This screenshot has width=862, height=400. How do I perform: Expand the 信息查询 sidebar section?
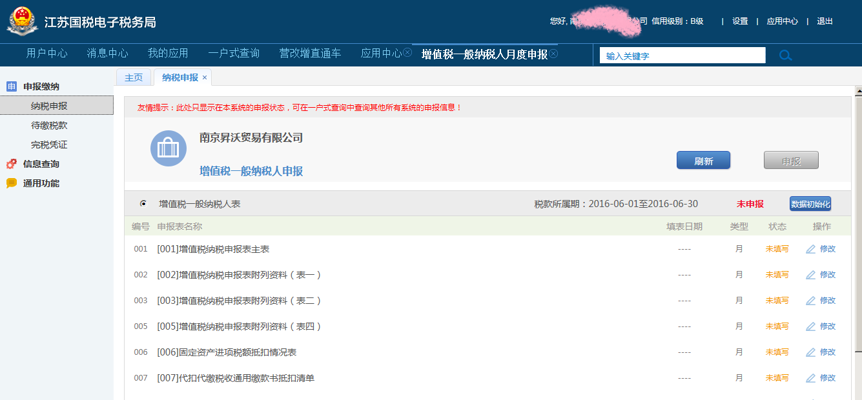click(x=41, y=164)
